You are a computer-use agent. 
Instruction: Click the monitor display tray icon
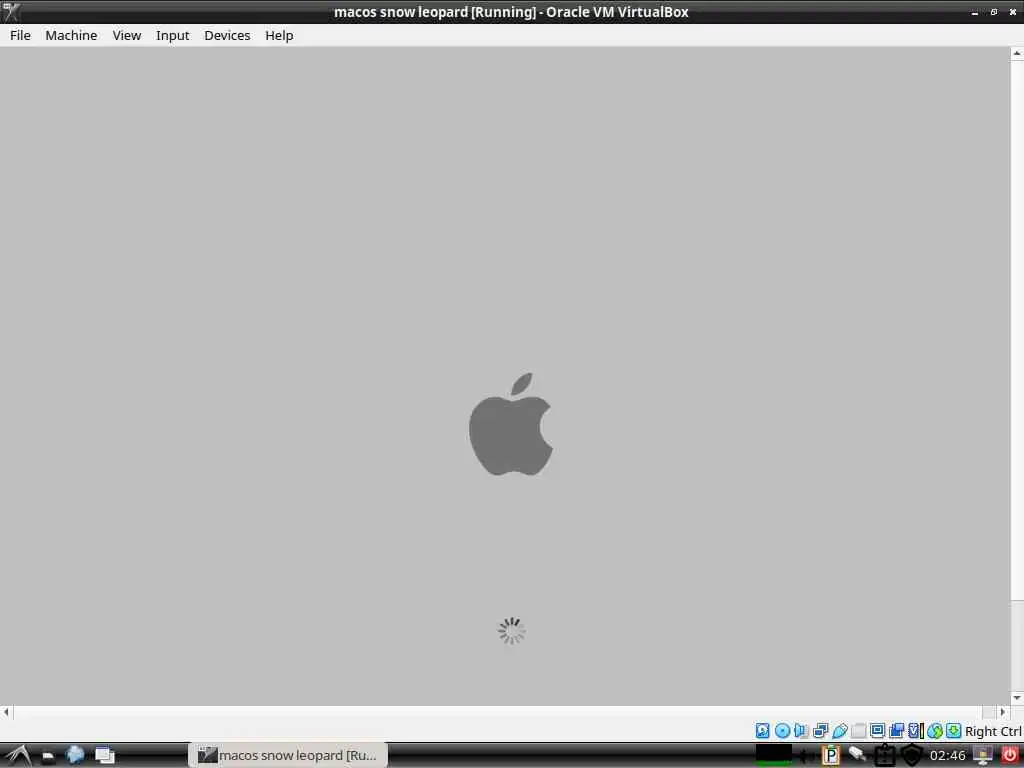983,756
